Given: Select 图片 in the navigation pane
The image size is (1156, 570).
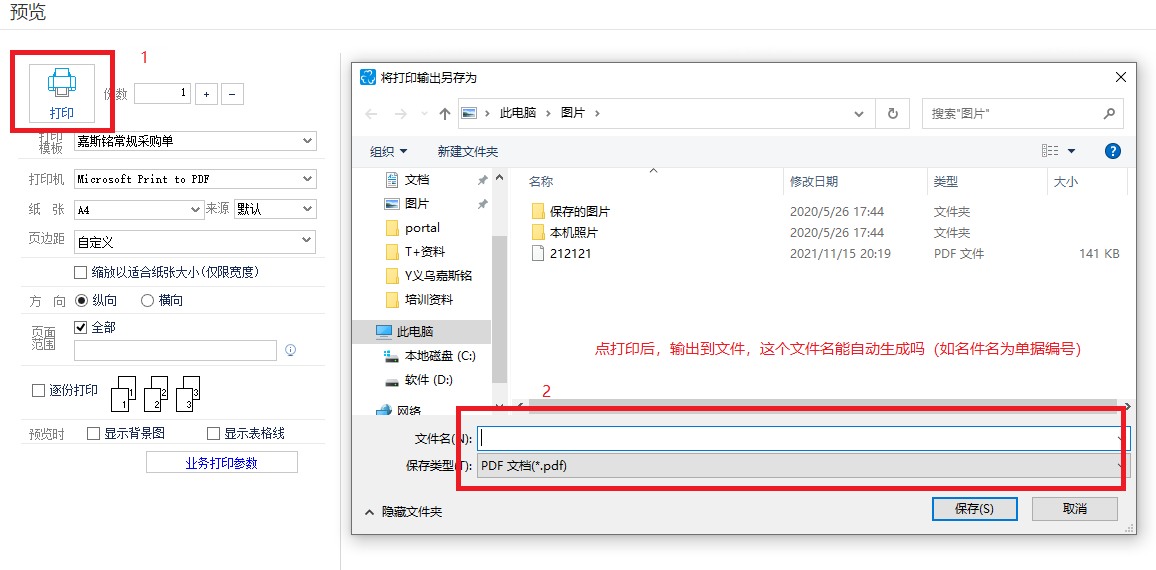Looking at the screenshot, I should (x=417, y=204).
